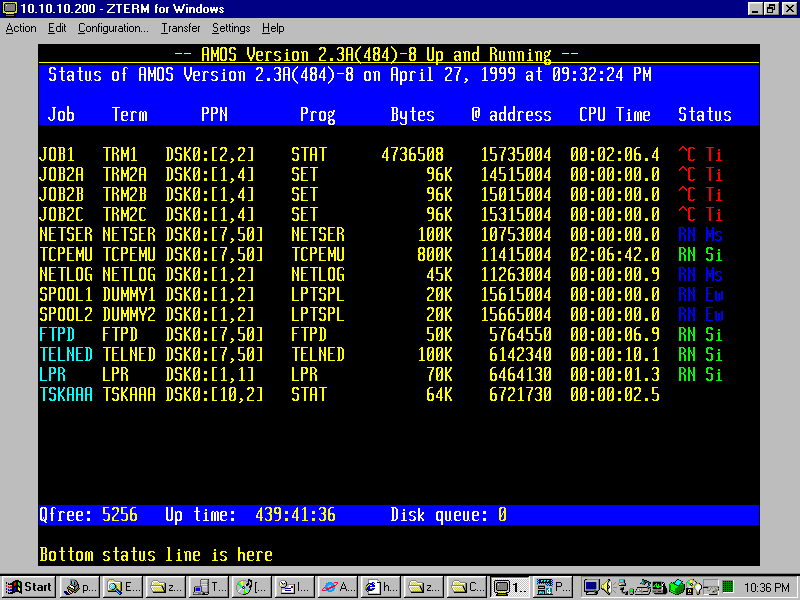Open the folder taskbar button labeled 'C...'
The width and height of the screenshot is (800, 600).
click(x=466, y=587)
